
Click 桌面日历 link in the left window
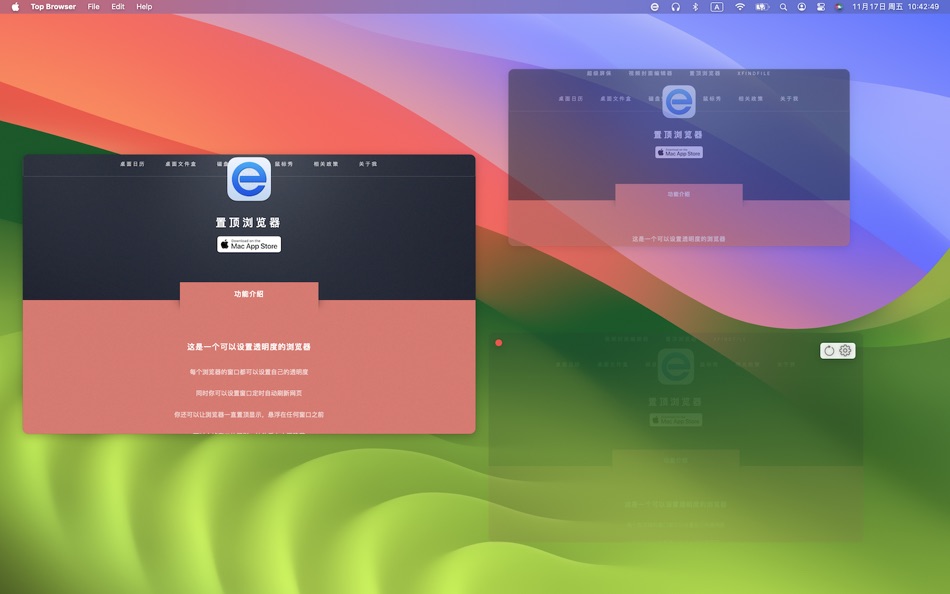(x=132, y=164)
